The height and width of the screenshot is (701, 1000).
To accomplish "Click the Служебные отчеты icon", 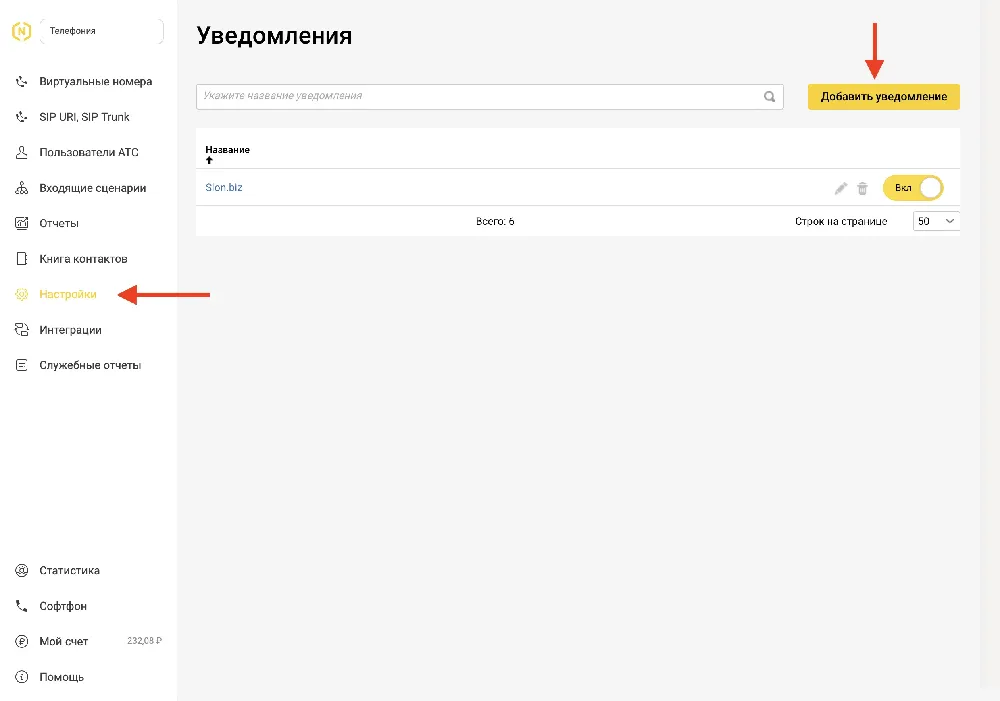I will 22,365.
